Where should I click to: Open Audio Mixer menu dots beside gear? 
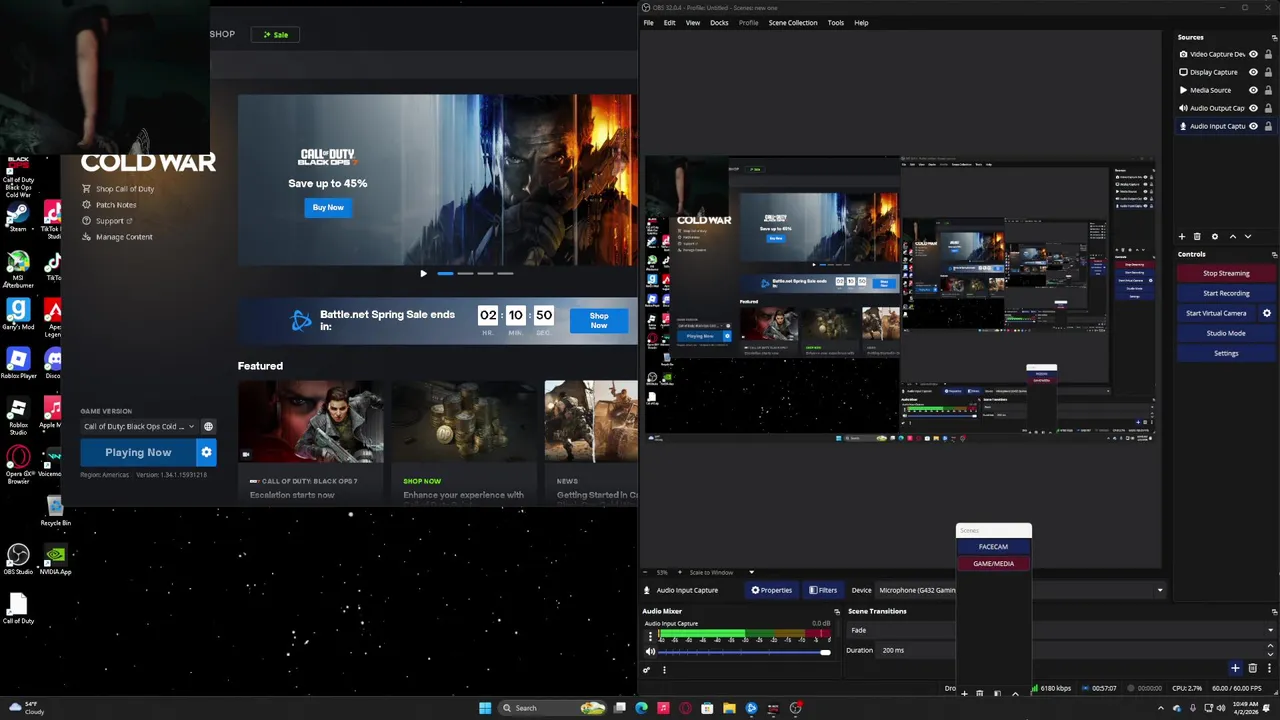(664, 670)
